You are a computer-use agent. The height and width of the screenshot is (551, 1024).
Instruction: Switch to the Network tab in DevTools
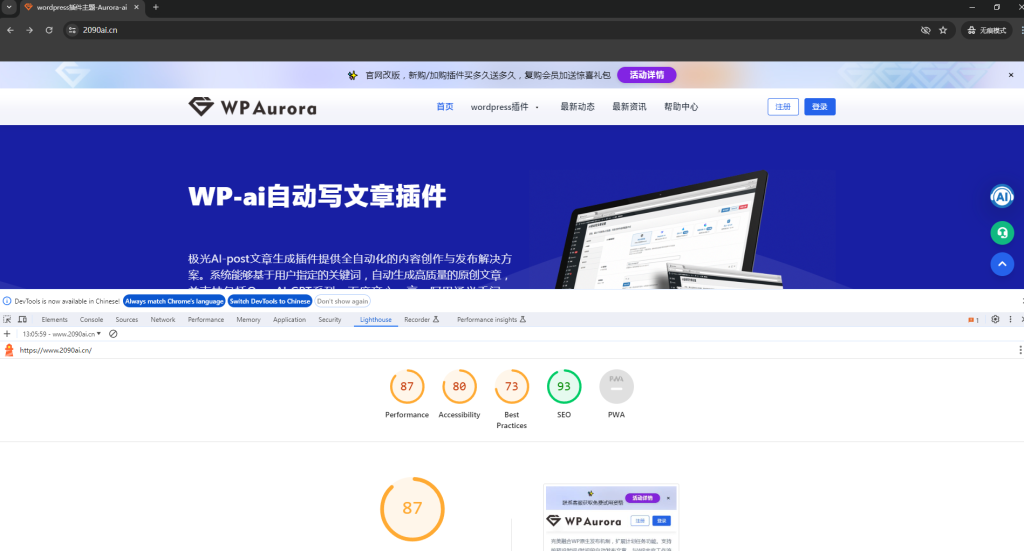coord(162,320)
